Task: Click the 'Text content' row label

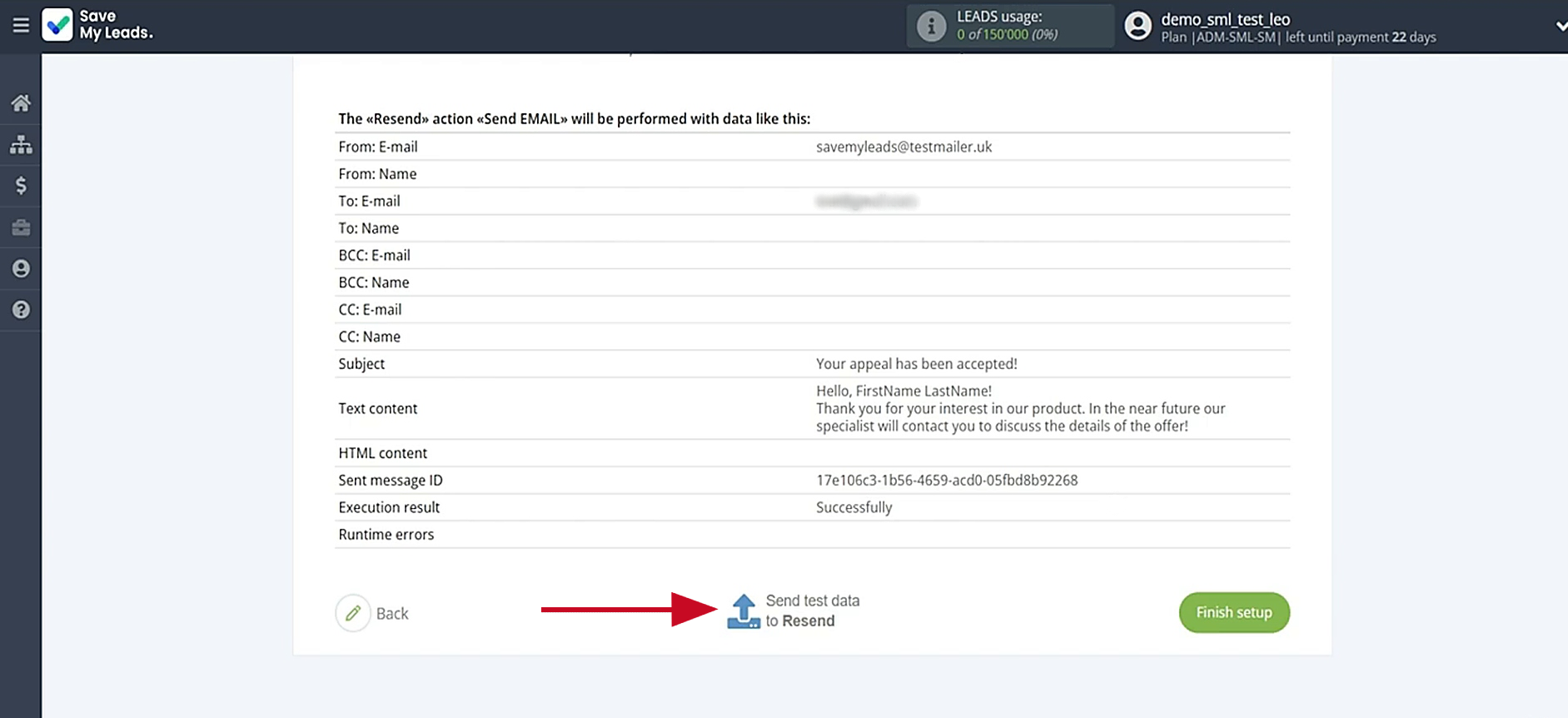Action: tap(377, 408)
